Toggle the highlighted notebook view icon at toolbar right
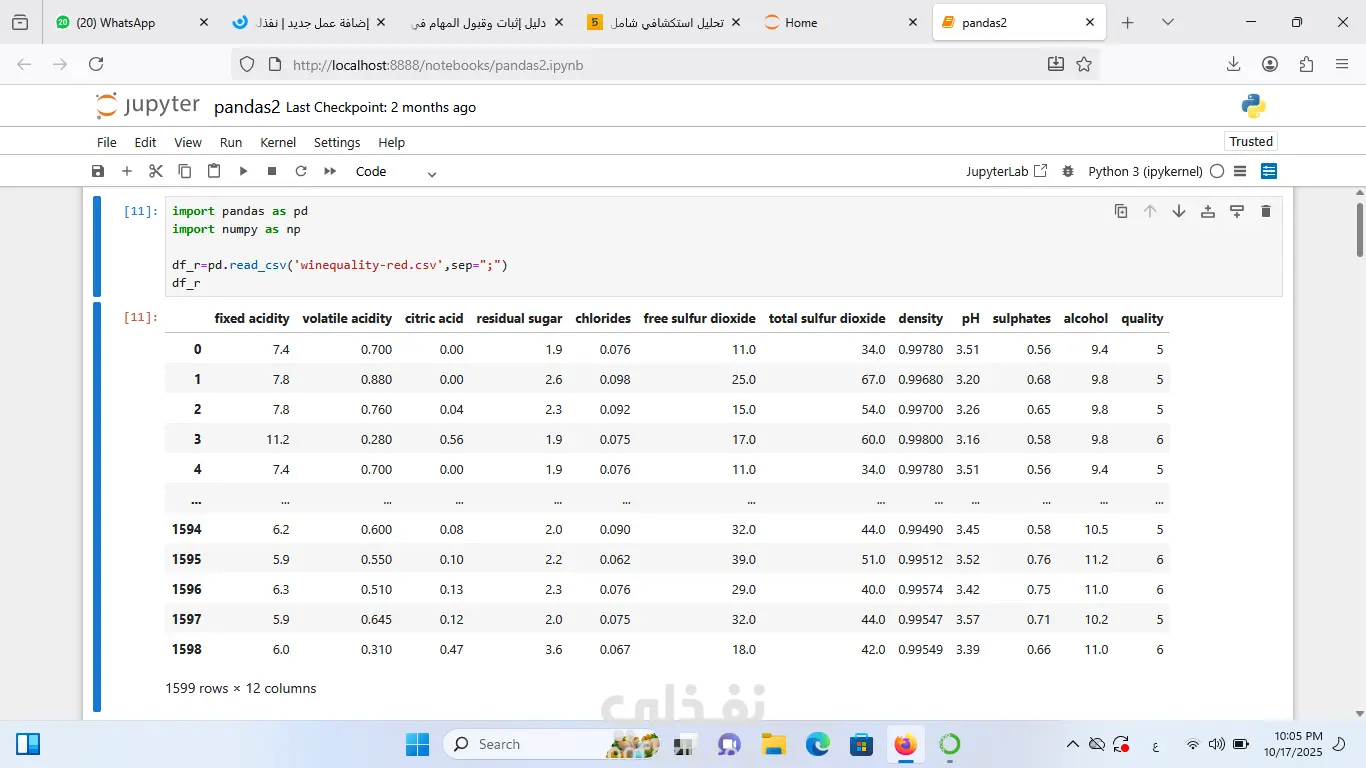The height and width of the screenshot is (768, 1366). 1269,171
